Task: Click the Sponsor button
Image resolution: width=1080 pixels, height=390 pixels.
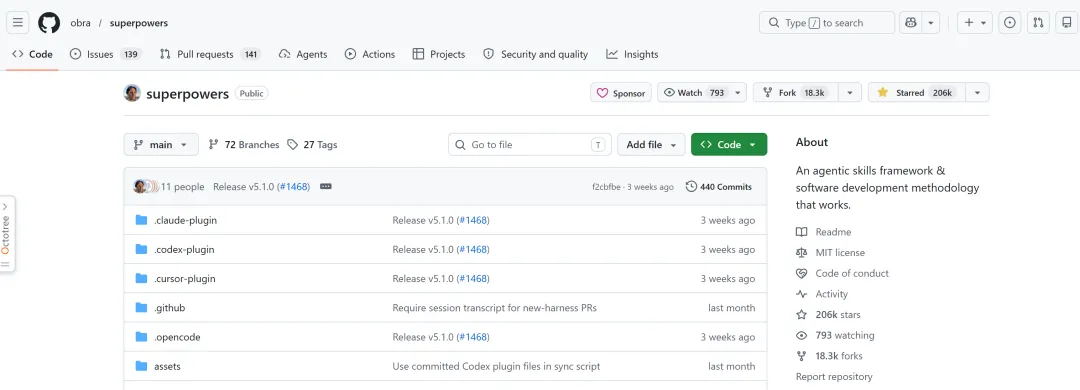Action: pos(621,93)
